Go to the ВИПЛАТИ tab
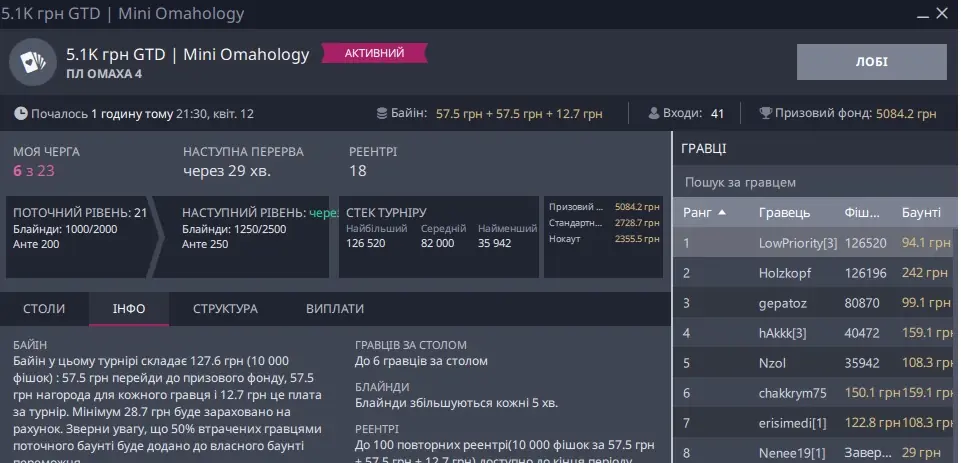961x463 pixels. (x=335, y=309)
